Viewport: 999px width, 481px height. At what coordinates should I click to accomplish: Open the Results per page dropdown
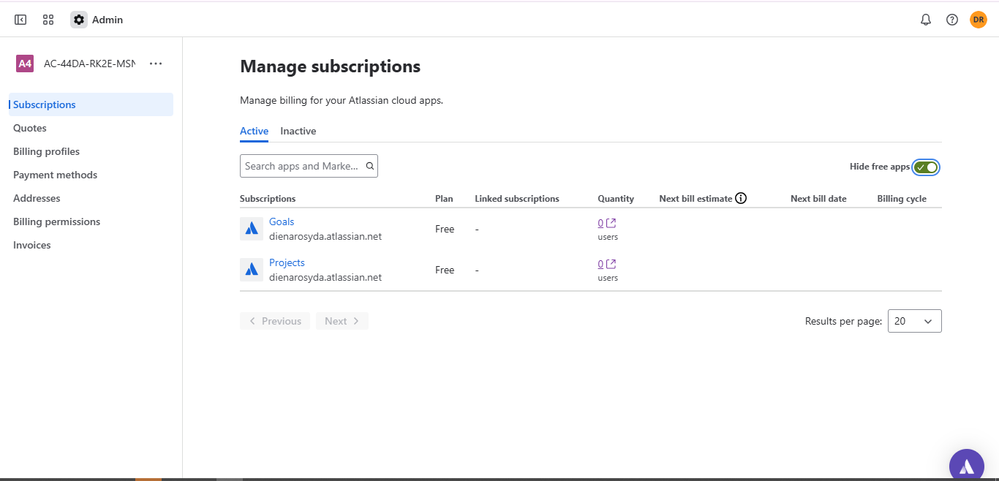tap(914, 321)
